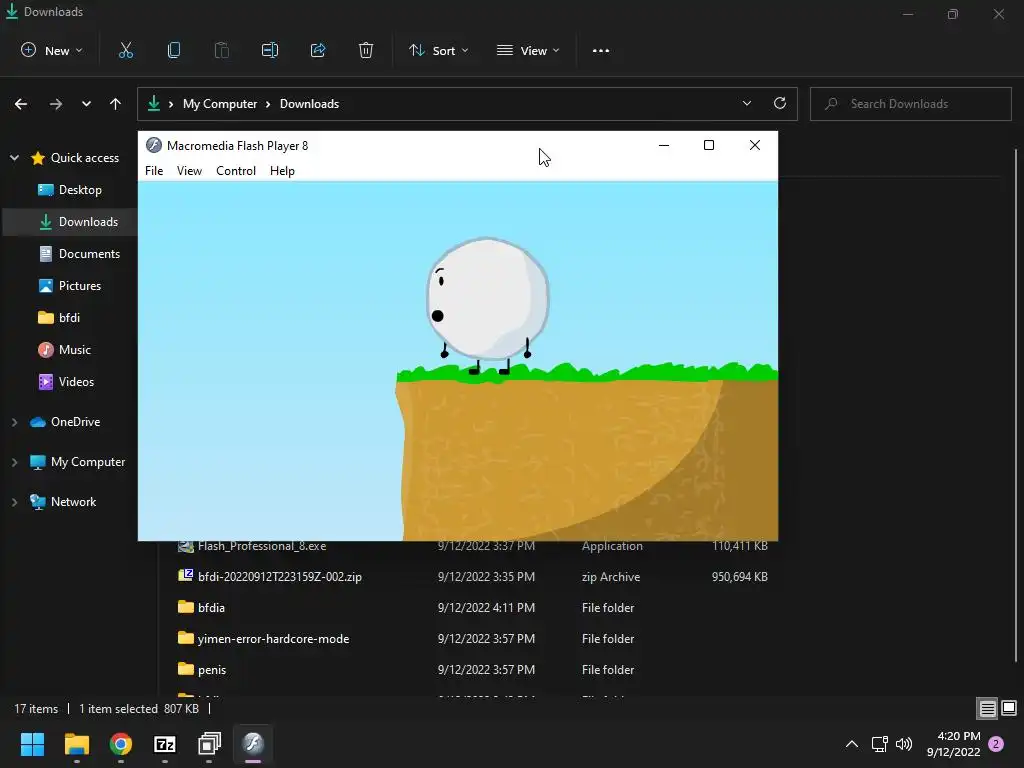Go up one folder level arrow
1024x768 pixels.
116,104
